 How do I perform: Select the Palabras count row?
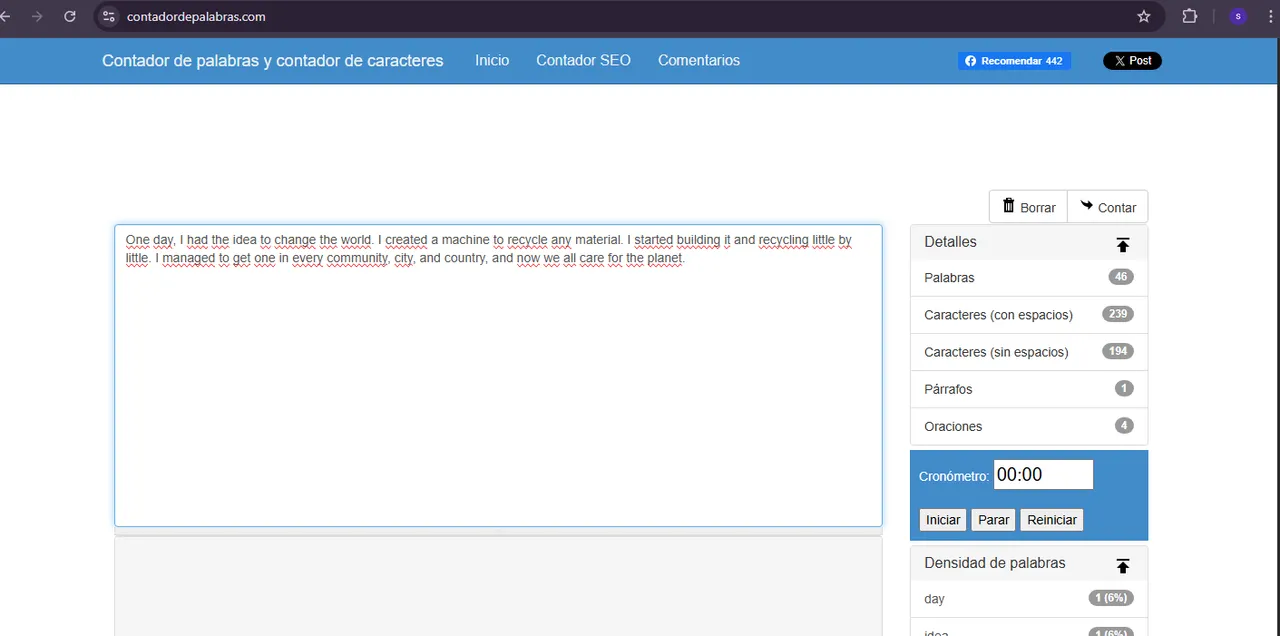[x=1029, y=278]
